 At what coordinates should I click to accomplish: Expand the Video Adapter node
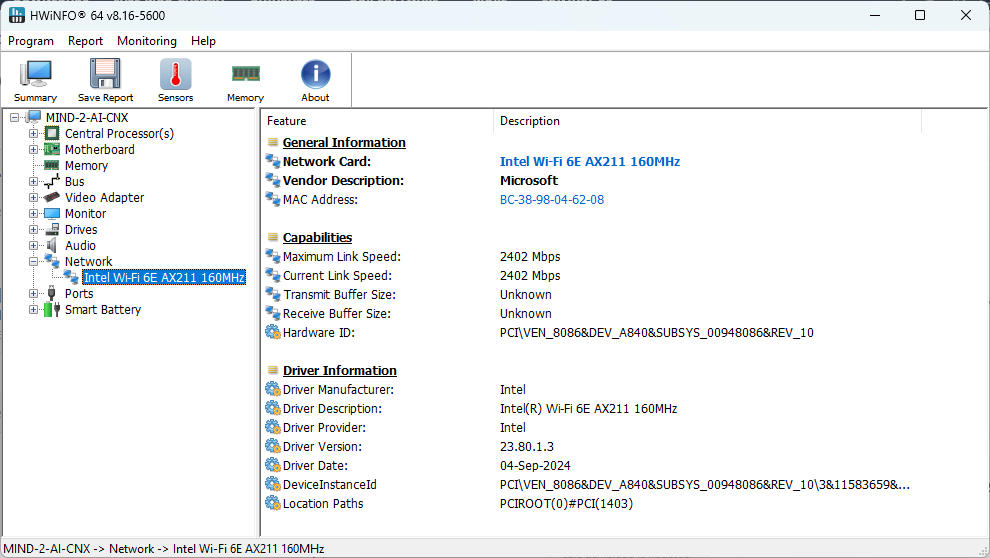coord(33,198)
